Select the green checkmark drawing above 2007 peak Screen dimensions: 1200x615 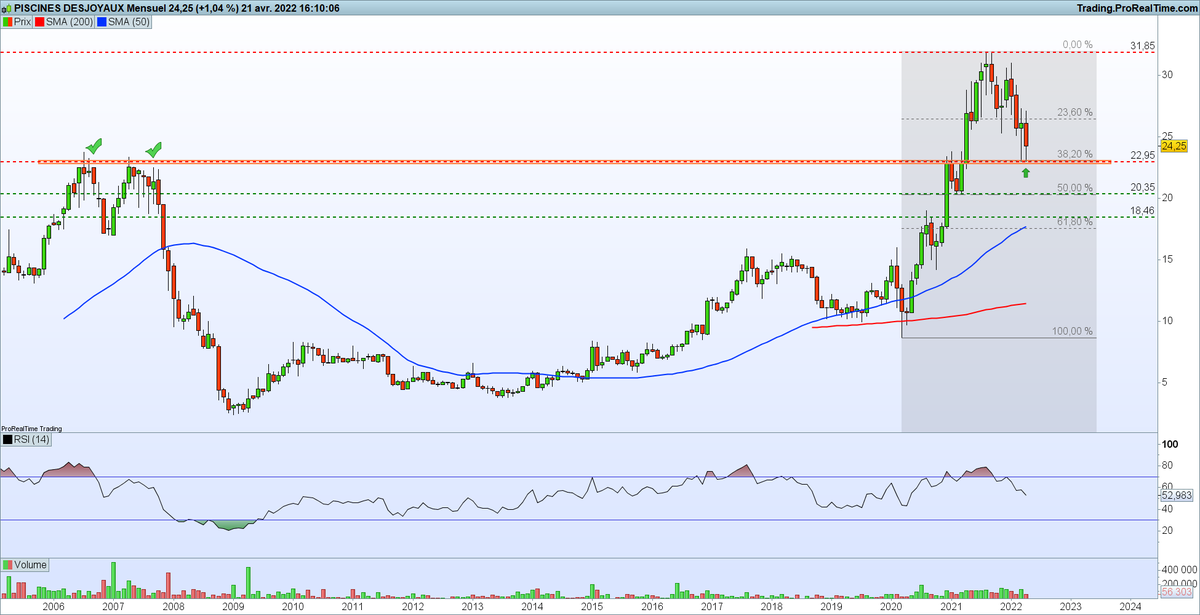(153, 150)
